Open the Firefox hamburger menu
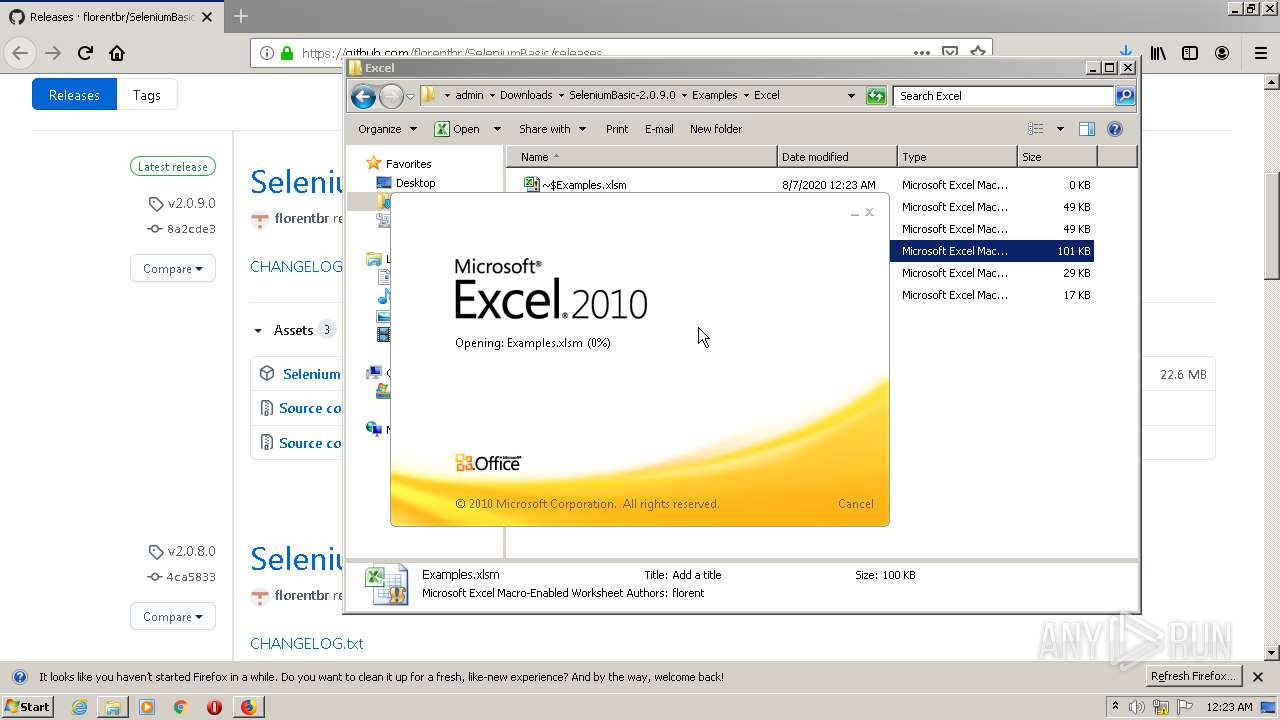This screenshot has width=1280, height=720. tap(1260, 53)
